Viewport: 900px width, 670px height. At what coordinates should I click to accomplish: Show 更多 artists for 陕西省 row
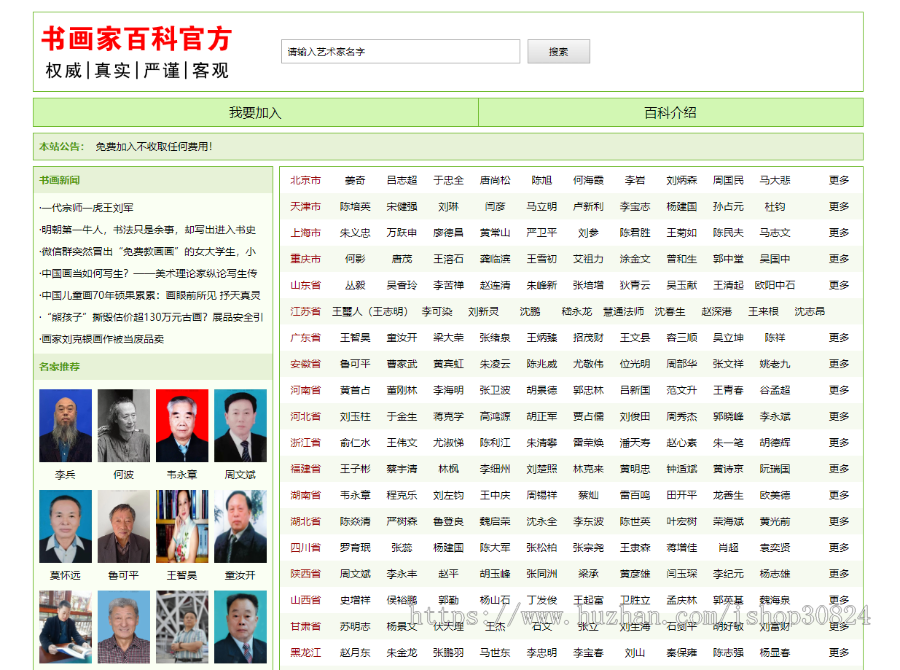(839, 574)
